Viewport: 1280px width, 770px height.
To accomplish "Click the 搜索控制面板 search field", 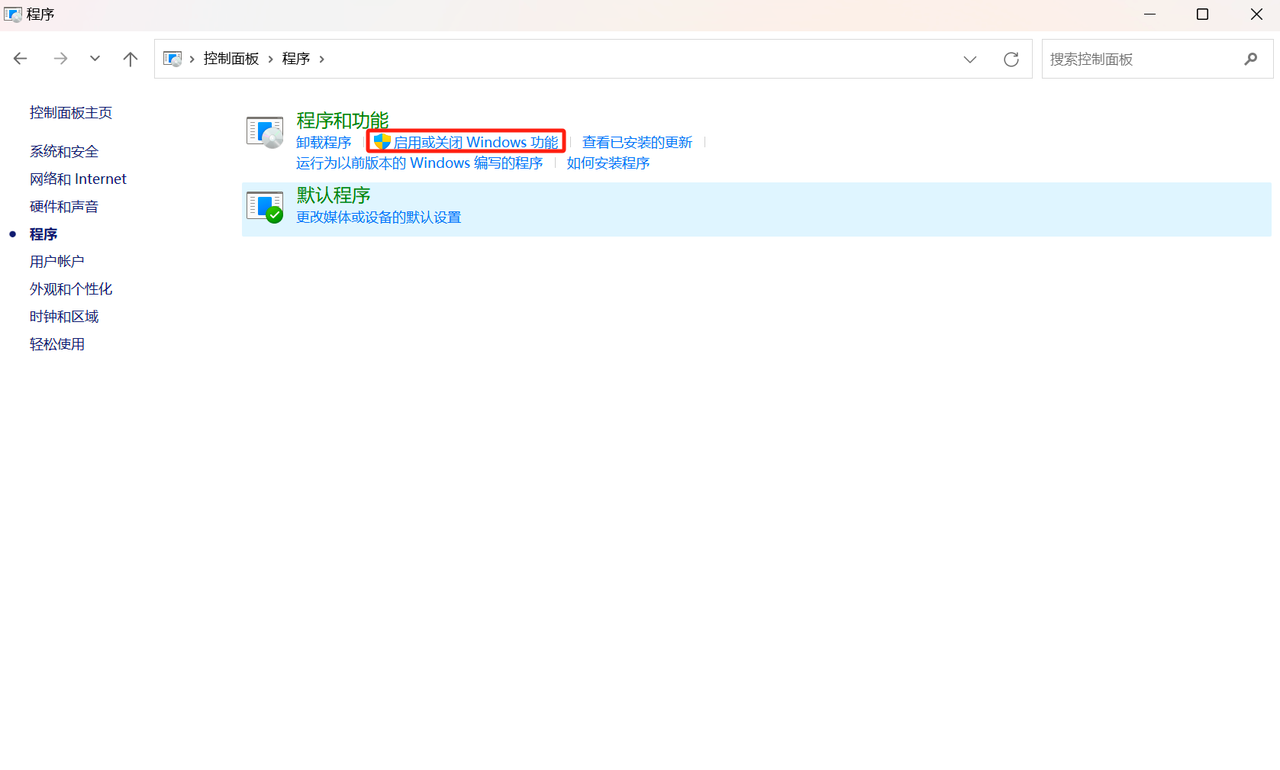I will (x=1140, y=59).
